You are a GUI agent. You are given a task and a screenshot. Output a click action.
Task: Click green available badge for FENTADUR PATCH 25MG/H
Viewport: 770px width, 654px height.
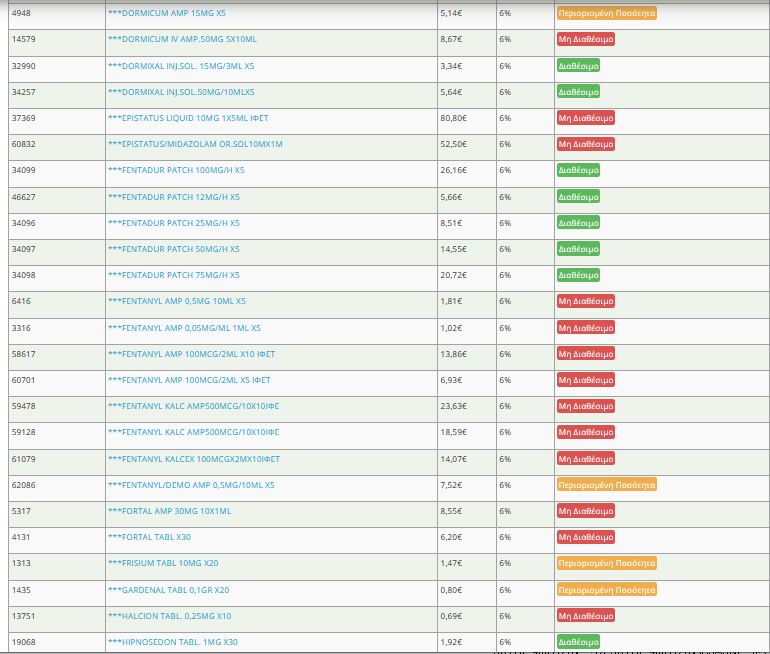(578, 223)
